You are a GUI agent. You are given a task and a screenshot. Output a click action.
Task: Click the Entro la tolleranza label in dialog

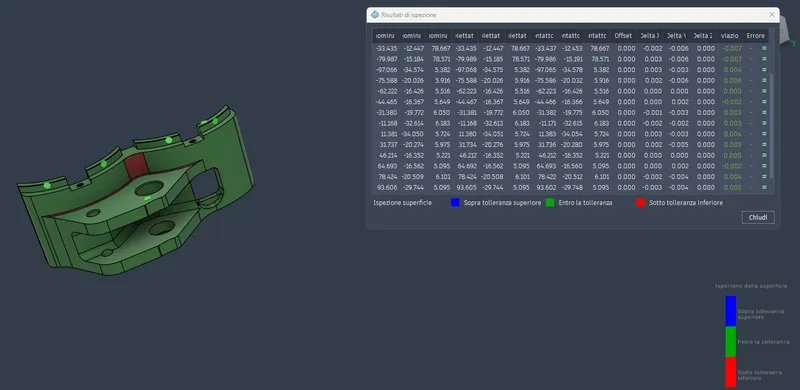point(585,203)
